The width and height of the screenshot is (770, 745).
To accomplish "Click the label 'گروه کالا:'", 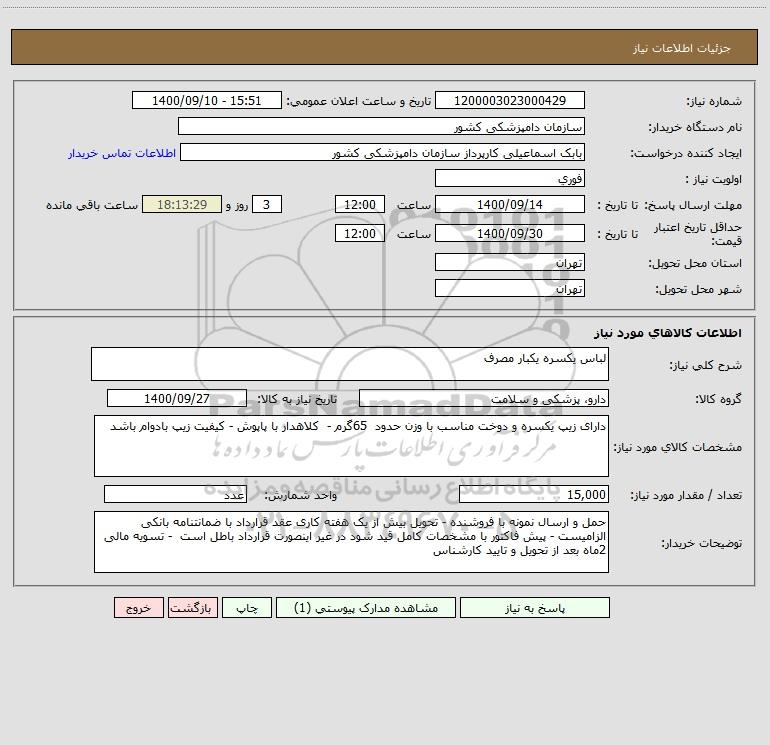I will [718, 399].
